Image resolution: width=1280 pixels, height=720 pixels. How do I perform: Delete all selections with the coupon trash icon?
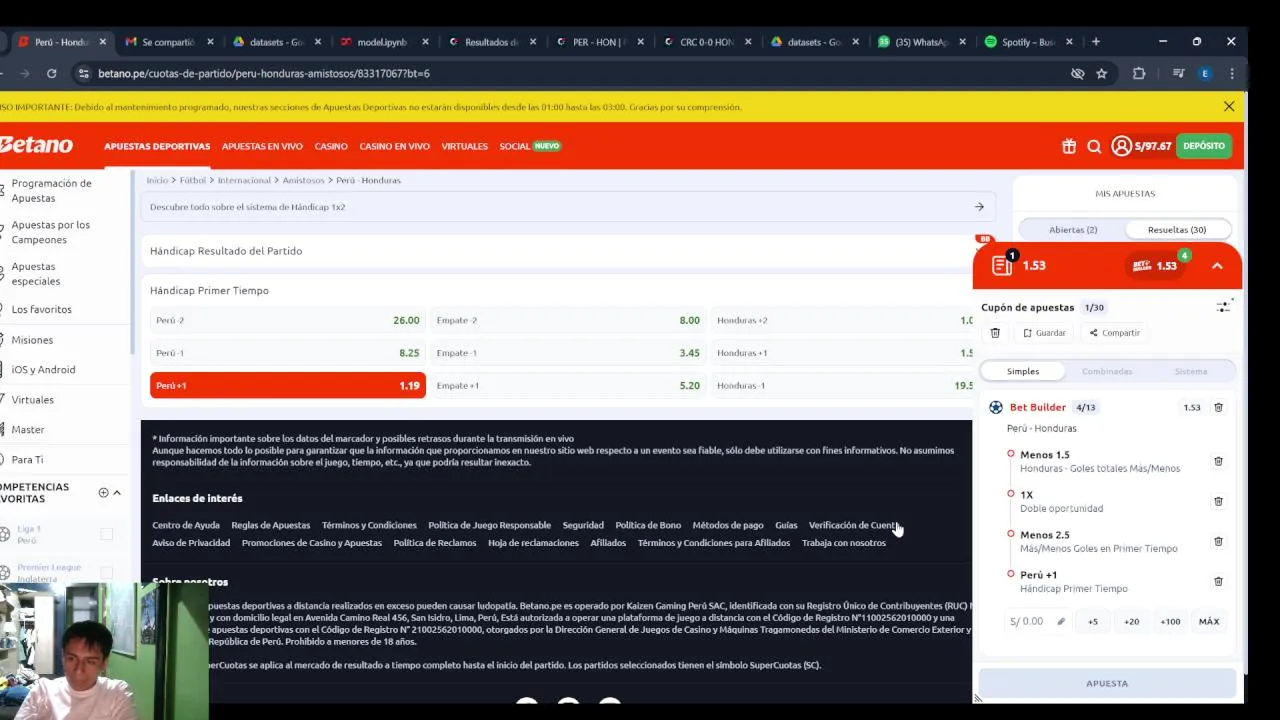995,333
